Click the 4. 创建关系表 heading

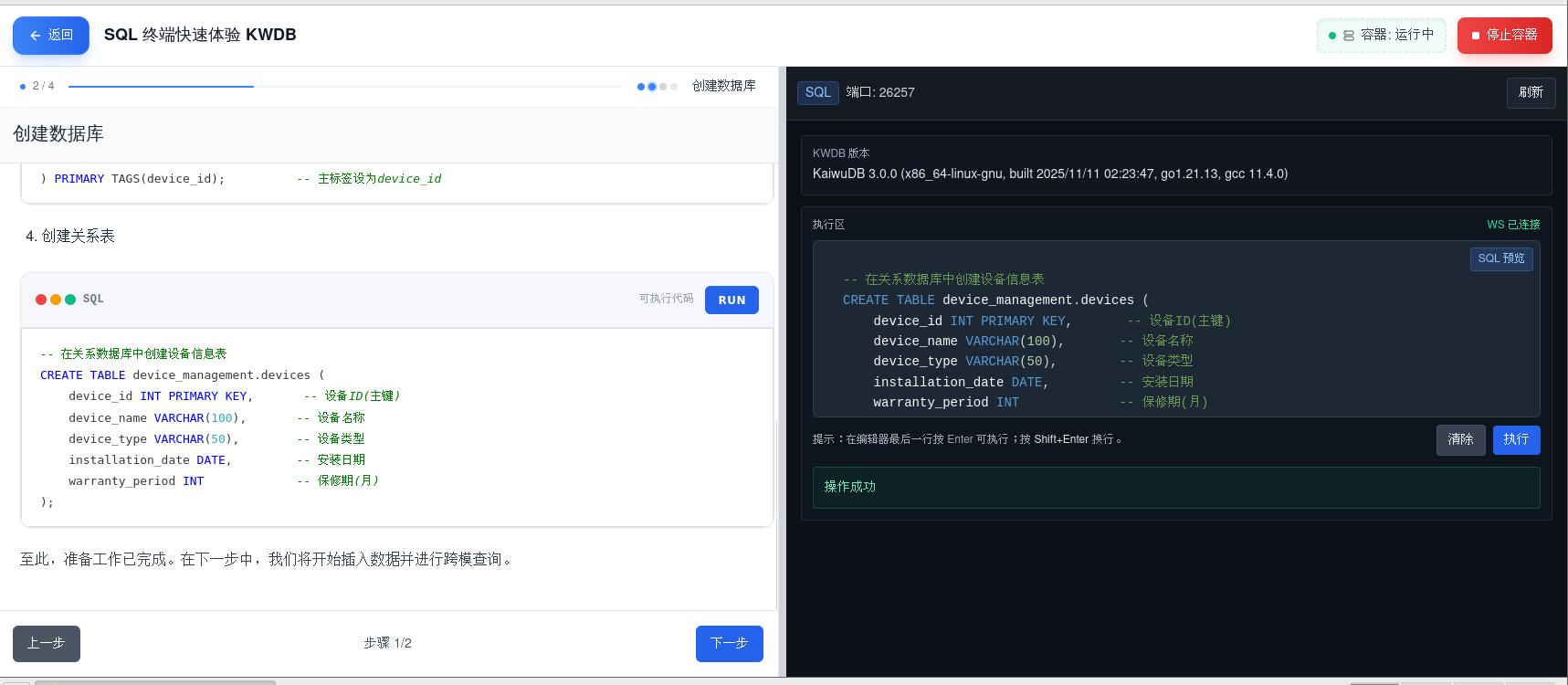point(70,237)
